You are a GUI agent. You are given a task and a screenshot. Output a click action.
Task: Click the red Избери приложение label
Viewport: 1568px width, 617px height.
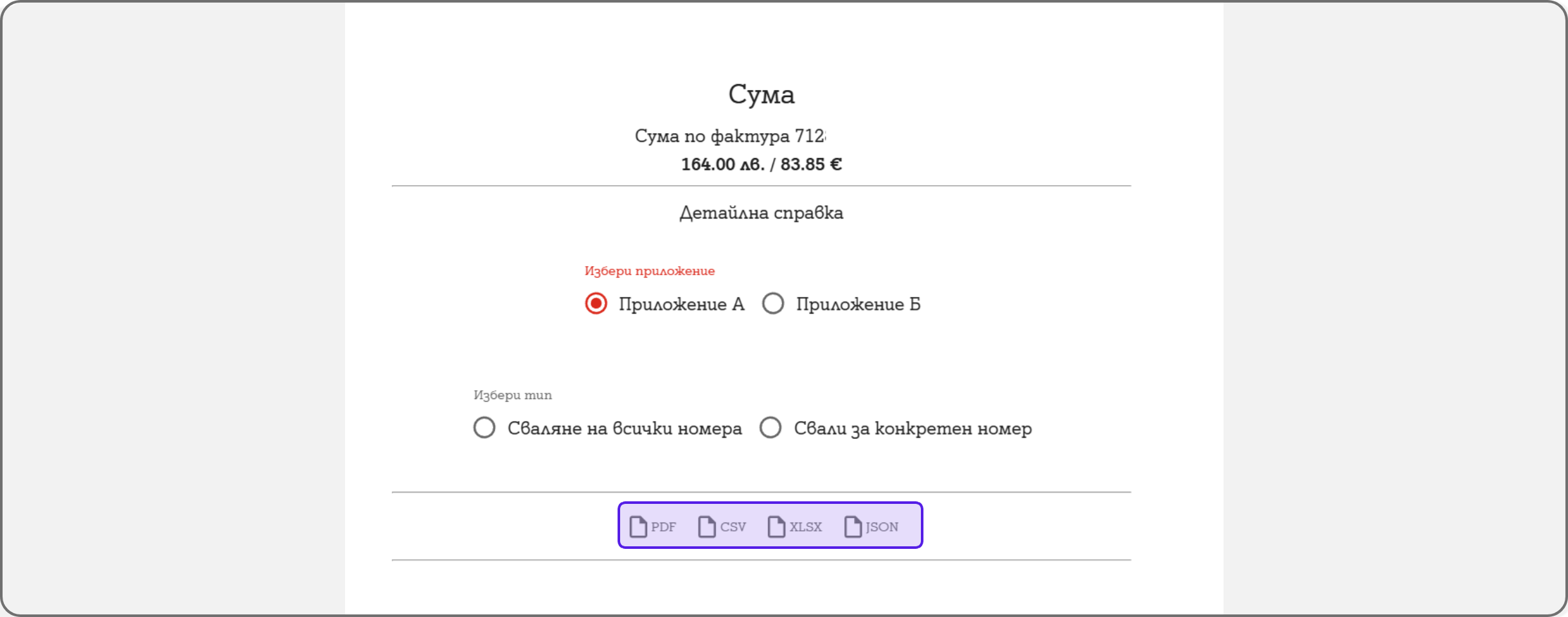(x=649, y=271)
